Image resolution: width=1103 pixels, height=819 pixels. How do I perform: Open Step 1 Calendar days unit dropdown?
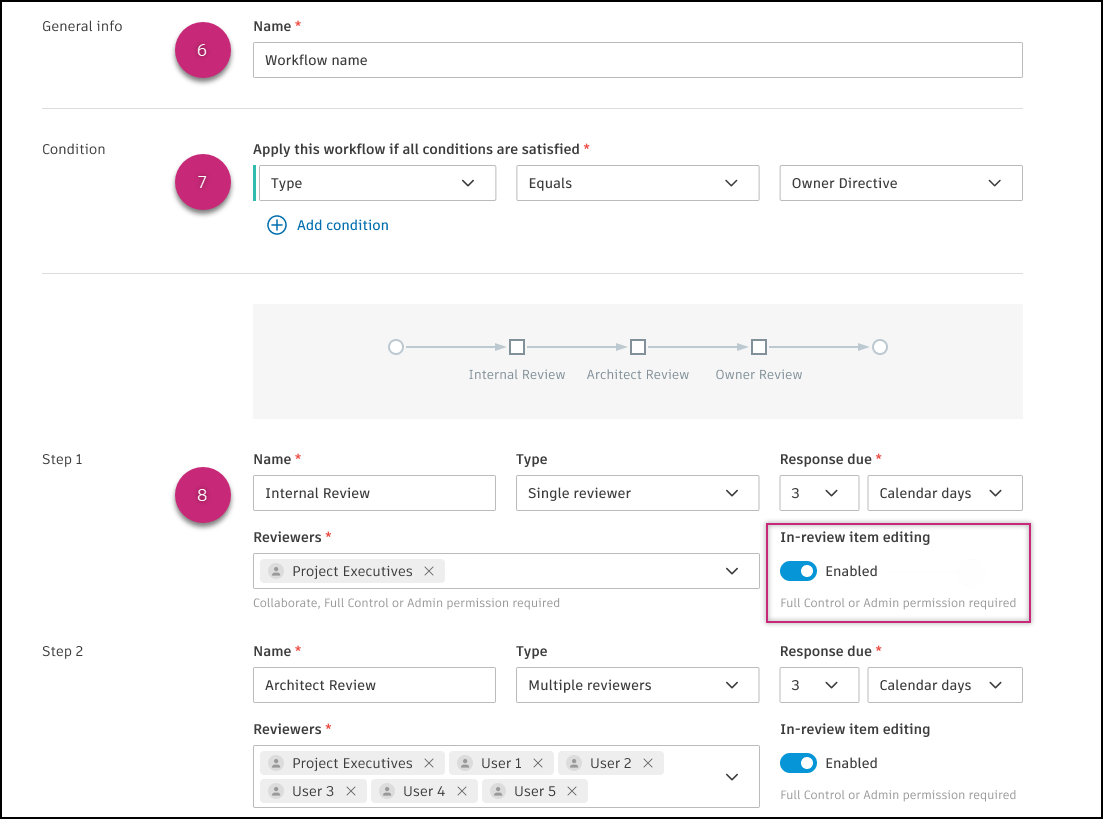point(944,493)
